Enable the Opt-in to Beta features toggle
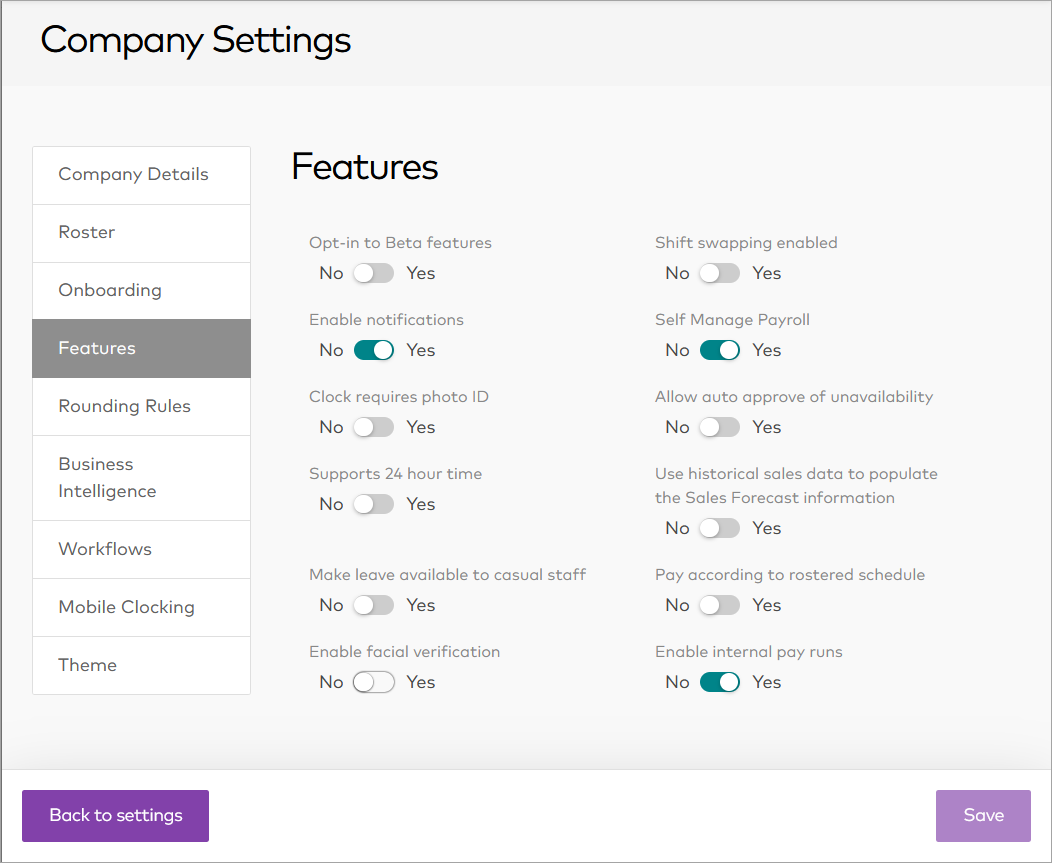The image size is (1052, 863). [374, 273]
